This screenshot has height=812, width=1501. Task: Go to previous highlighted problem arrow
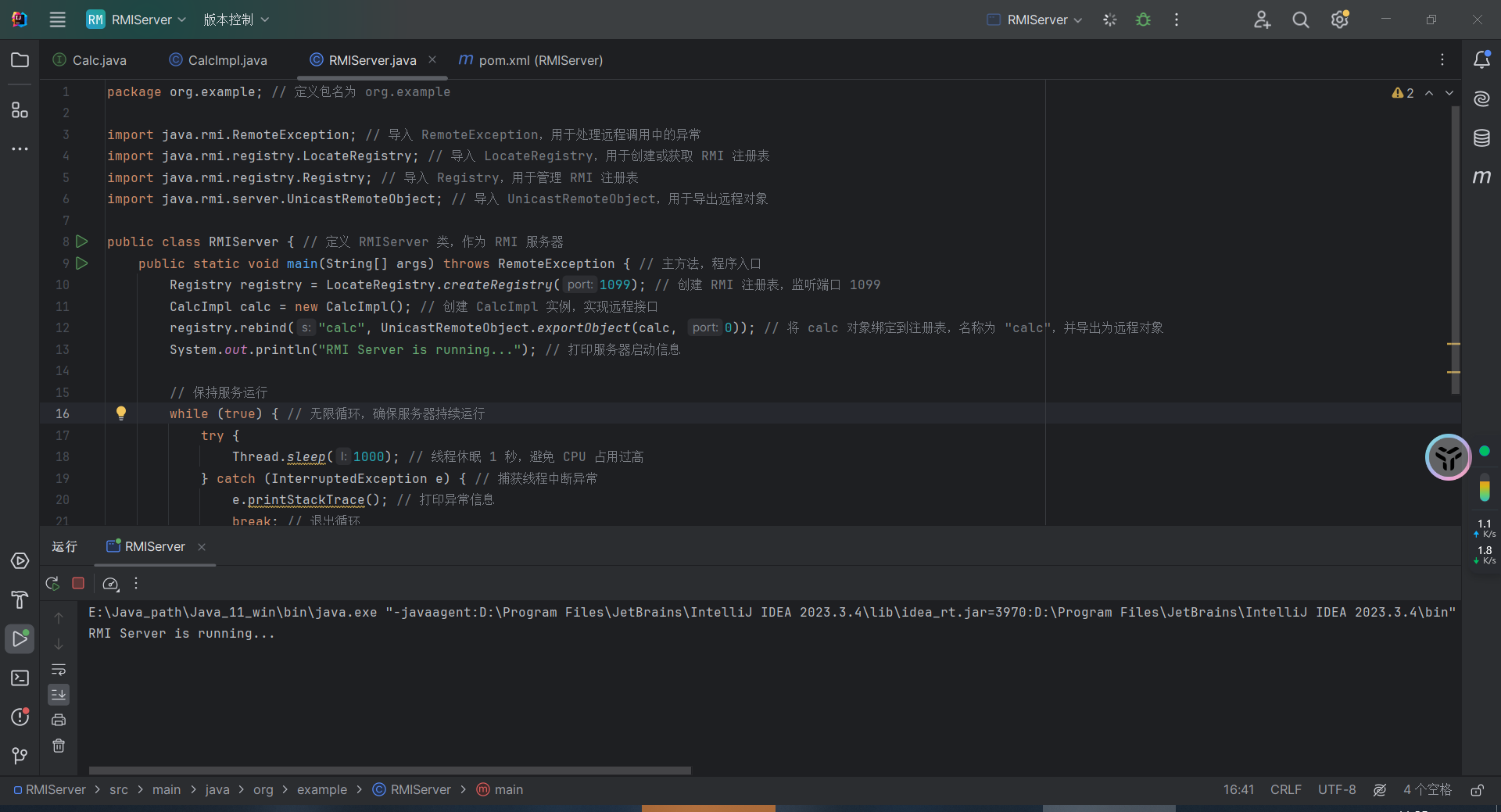(1429, 93)
